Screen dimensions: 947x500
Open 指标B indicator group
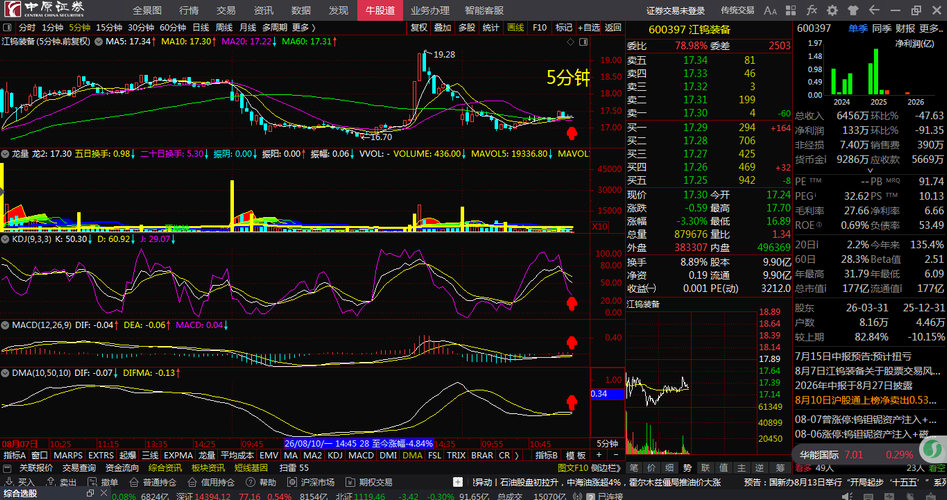[x=547, y=455]
